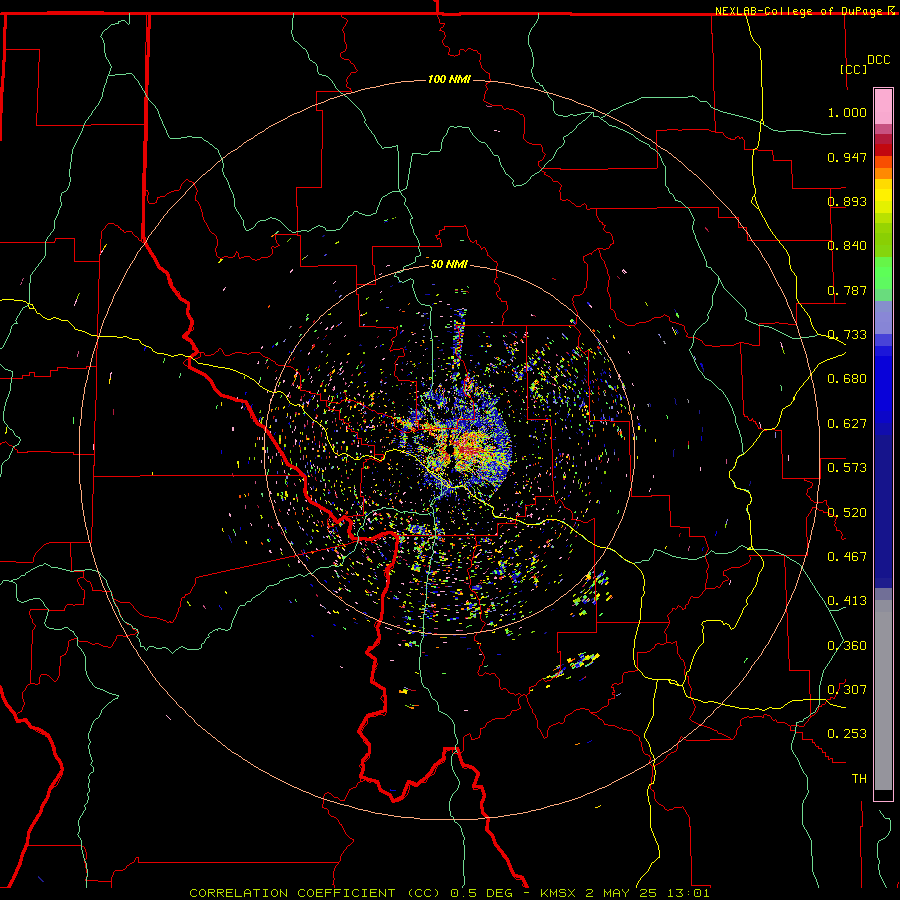Click the 0.733 value on the scale
Screen dimensions: 900x900
(x=847, y=335)
